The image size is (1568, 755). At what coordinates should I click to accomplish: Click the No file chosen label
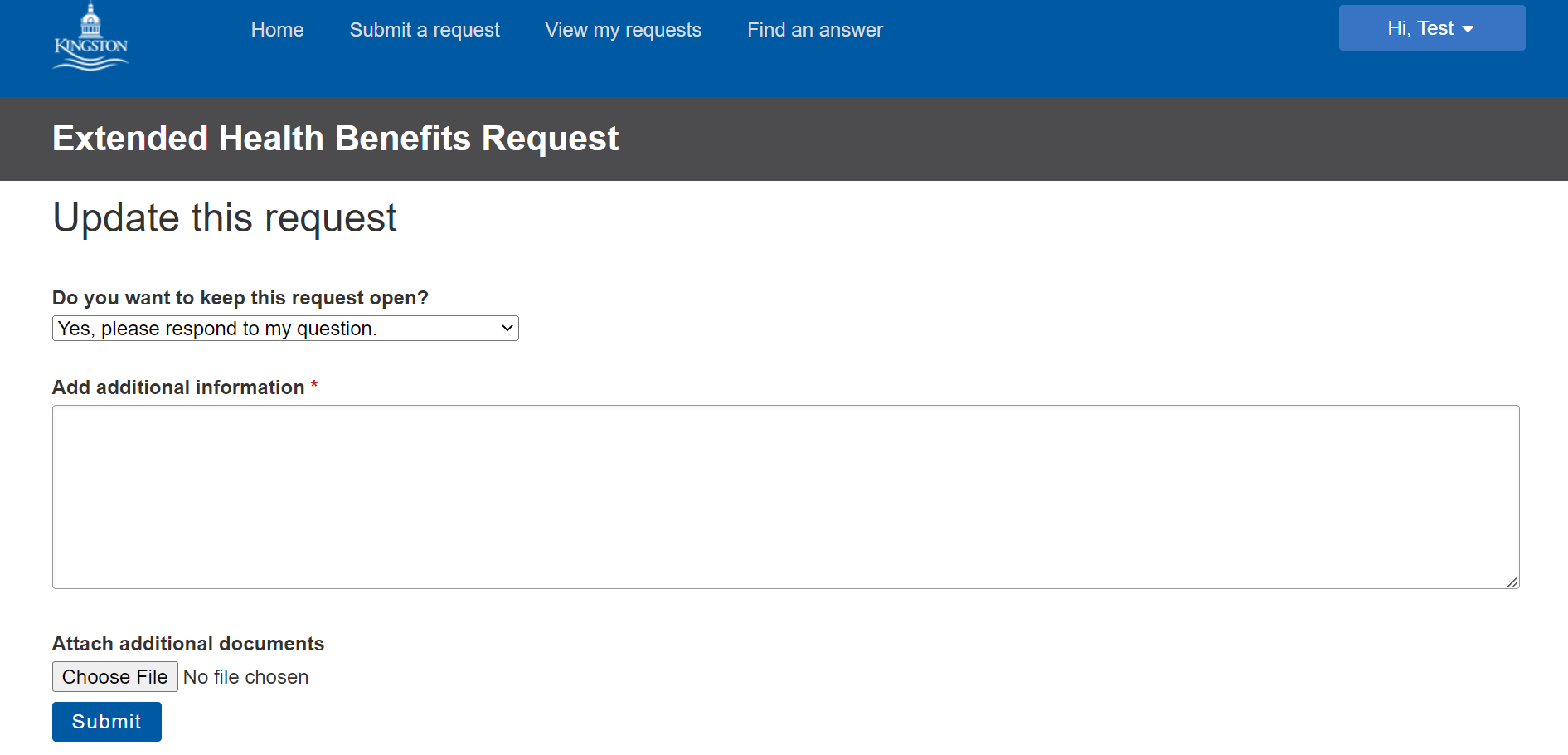click(x=245, y=676)
